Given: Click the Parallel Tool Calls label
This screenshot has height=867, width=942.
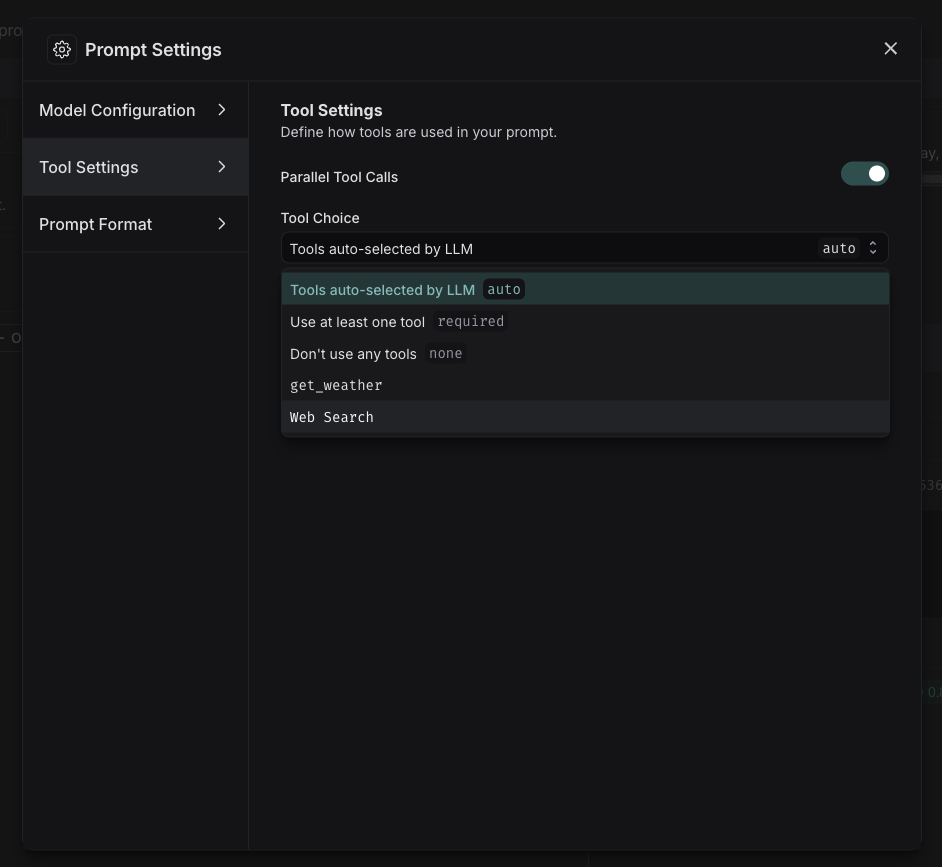Looking at the screenshot, I should coord(339,177).
